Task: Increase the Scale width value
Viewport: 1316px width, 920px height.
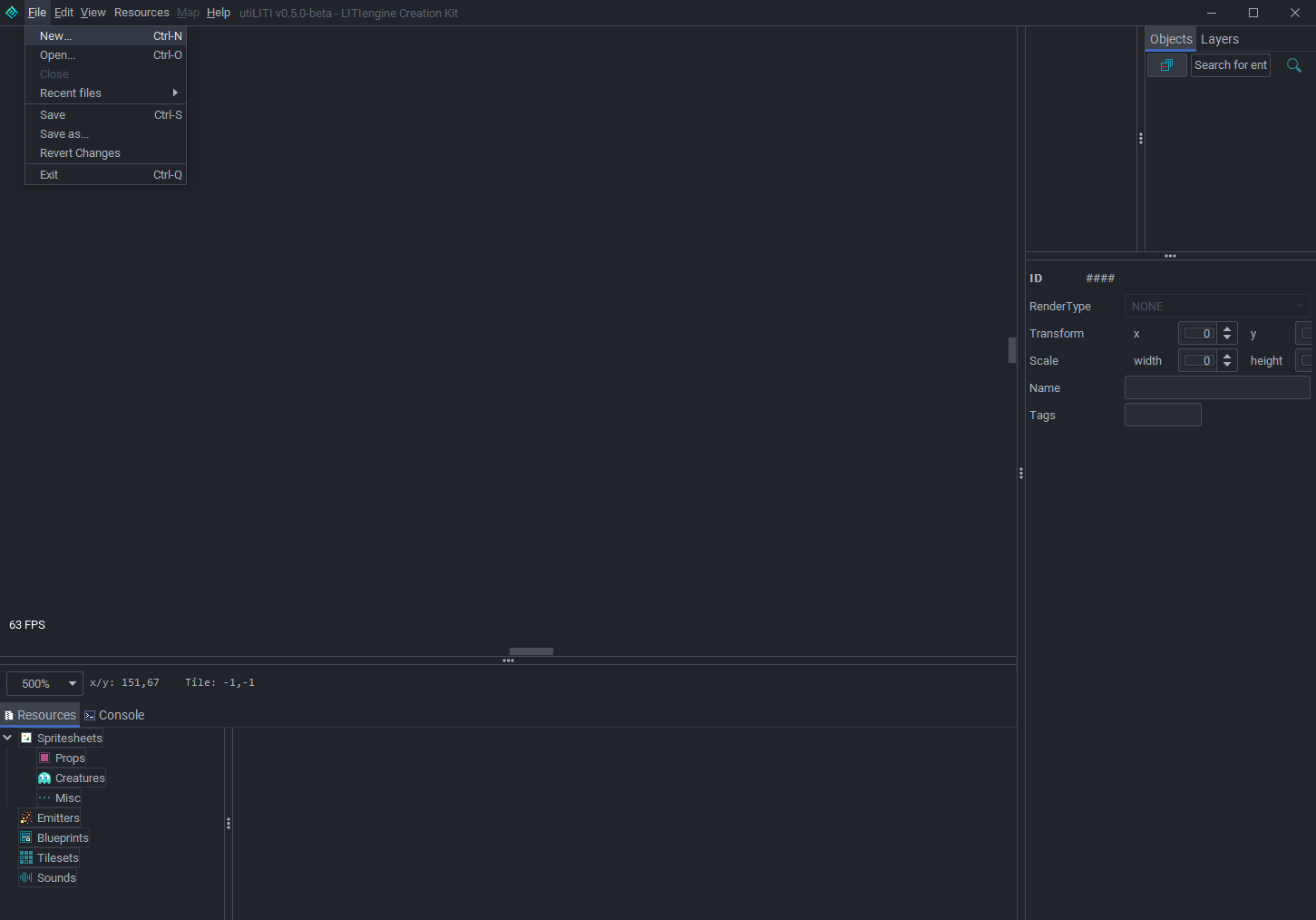Action: 1227,356
